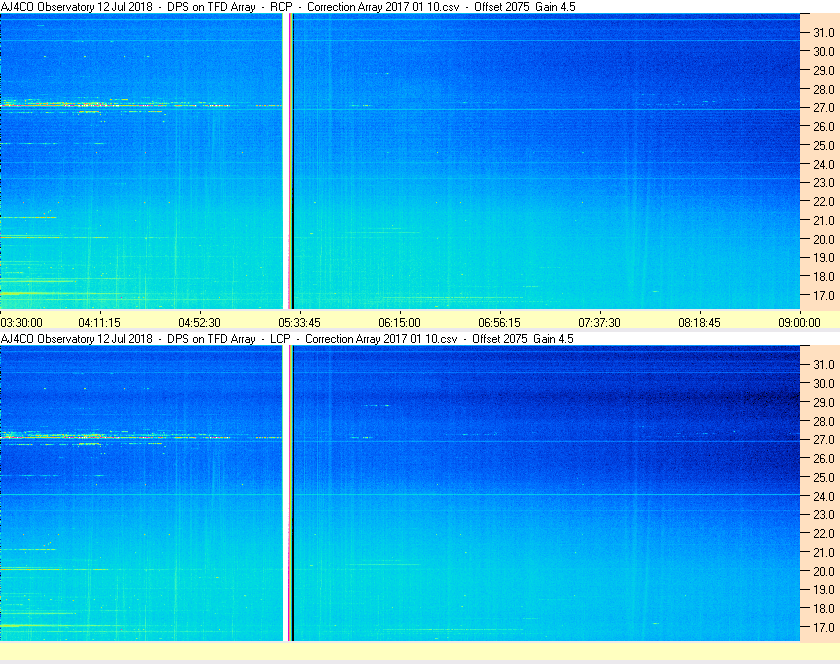The width and height of the screenshot is (840, 664).
Task: Click the LCP panel's 17.0 frequency label
Action: 824,627
